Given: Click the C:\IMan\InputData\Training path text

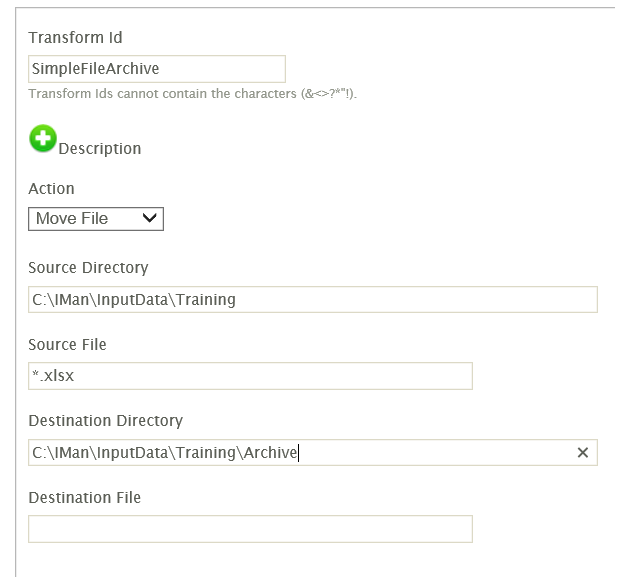Looking at the screenshot, I should pos(134,299).
